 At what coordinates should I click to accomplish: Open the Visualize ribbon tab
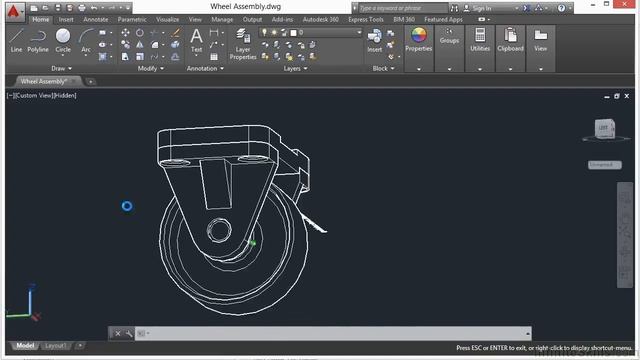tap(167, 19)
